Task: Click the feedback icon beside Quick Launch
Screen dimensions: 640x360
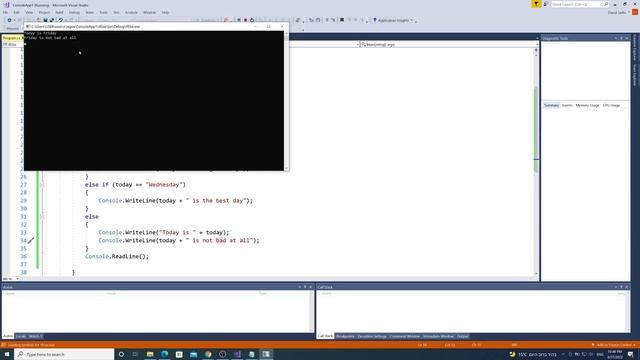Action: pos(546,4)
